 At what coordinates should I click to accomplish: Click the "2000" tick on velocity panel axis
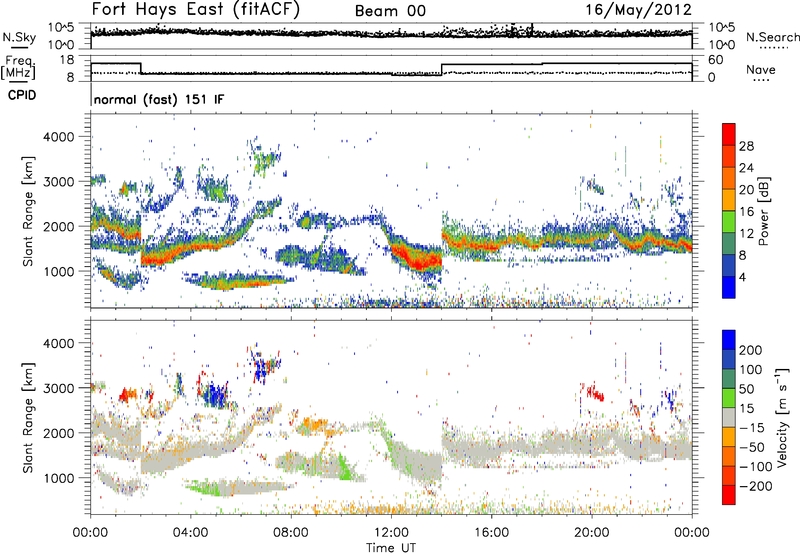(59, 433)
